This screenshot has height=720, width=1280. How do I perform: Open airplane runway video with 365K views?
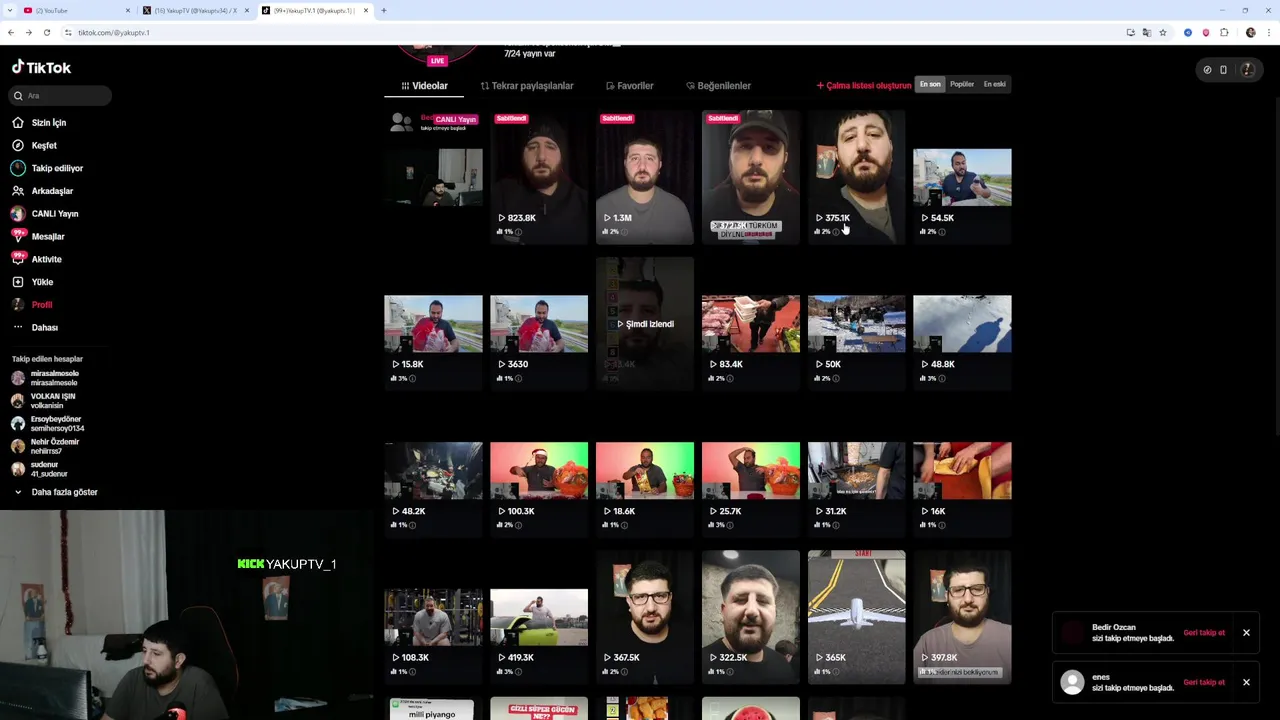pos(857,617)
